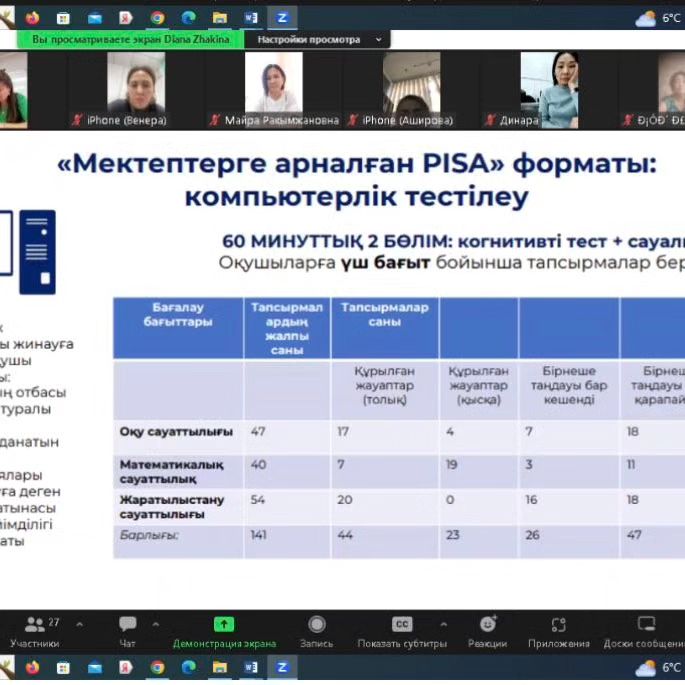Toggle meeting recording with the Запись button

(x=316, y=631)
